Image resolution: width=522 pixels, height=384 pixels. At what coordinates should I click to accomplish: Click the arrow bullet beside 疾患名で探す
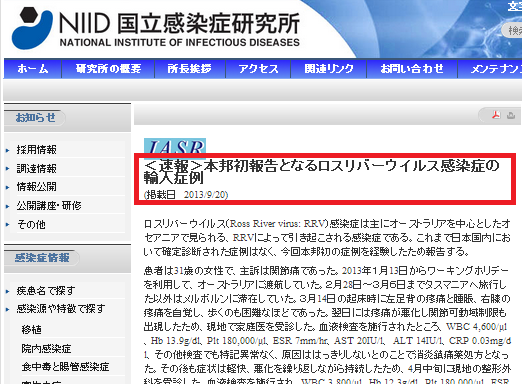tap(8, 291)
